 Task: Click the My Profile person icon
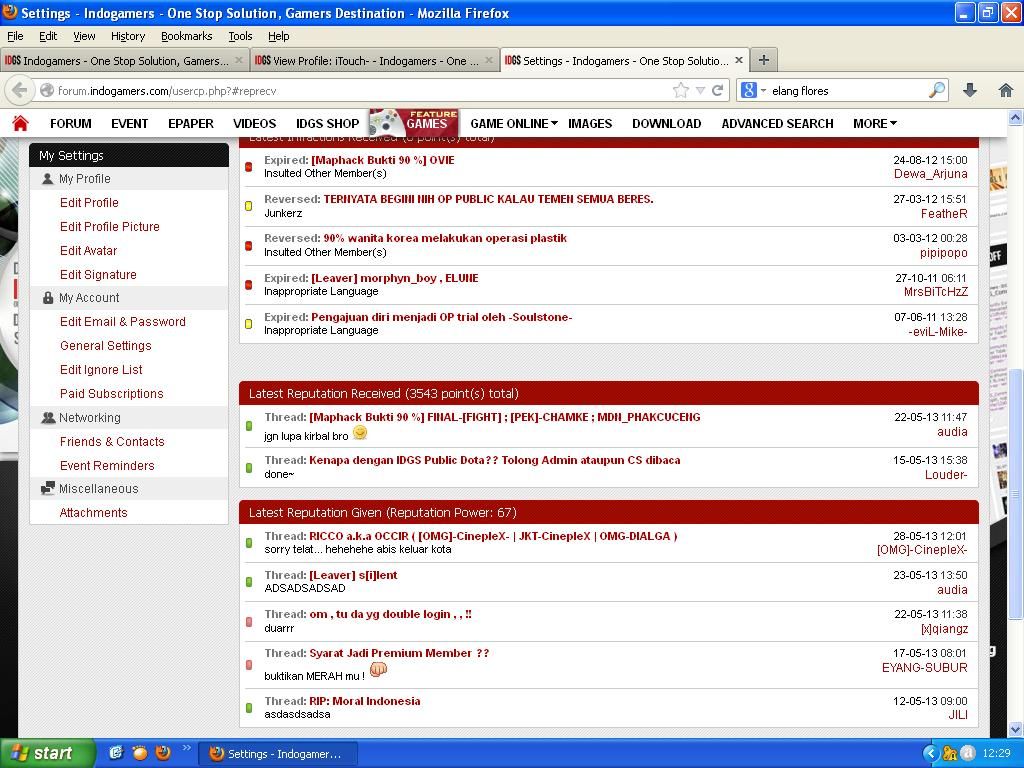(47, 178)
